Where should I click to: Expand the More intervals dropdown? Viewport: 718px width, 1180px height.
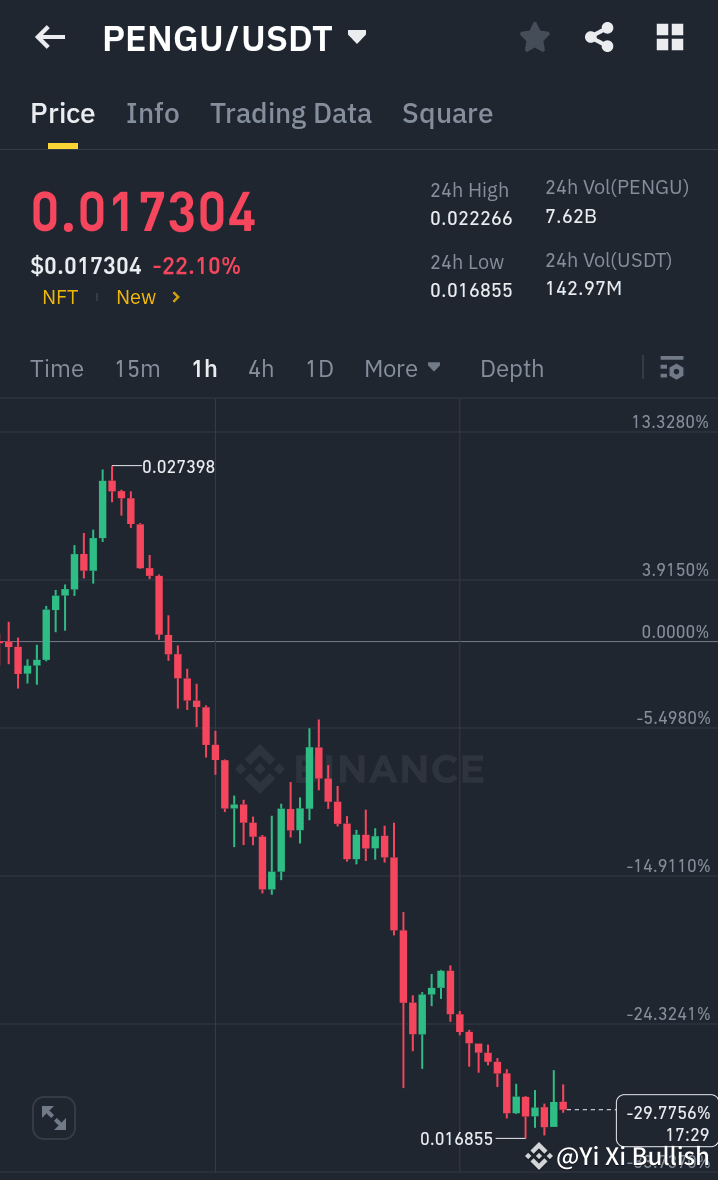402,368
